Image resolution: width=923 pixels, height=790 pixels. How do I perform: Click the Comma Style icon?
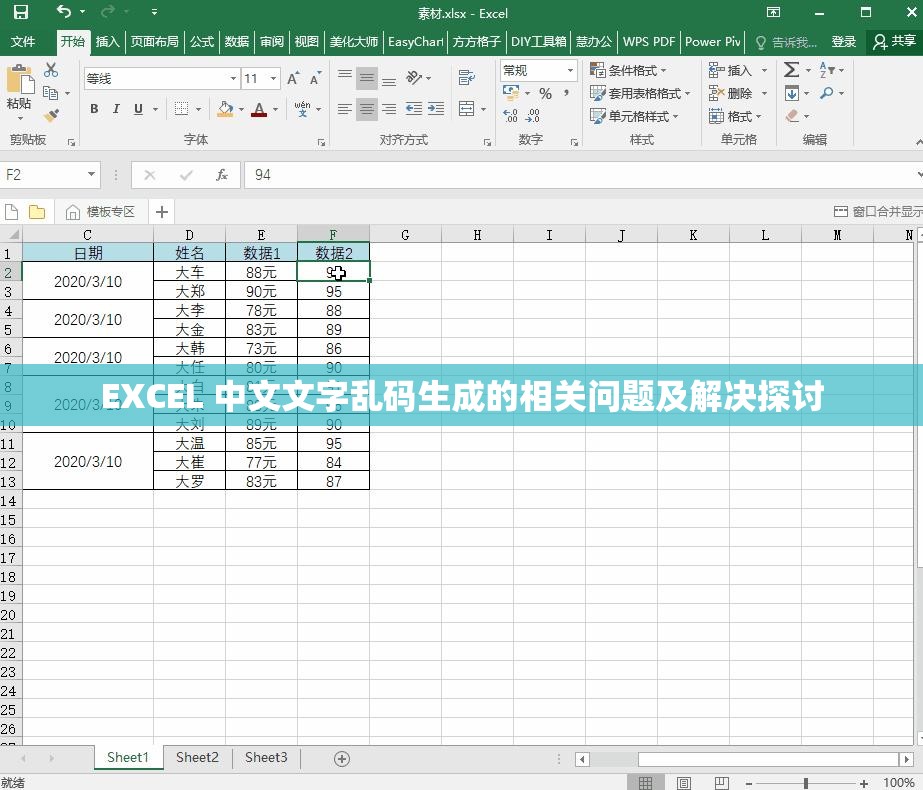click(x=566, y=94)
